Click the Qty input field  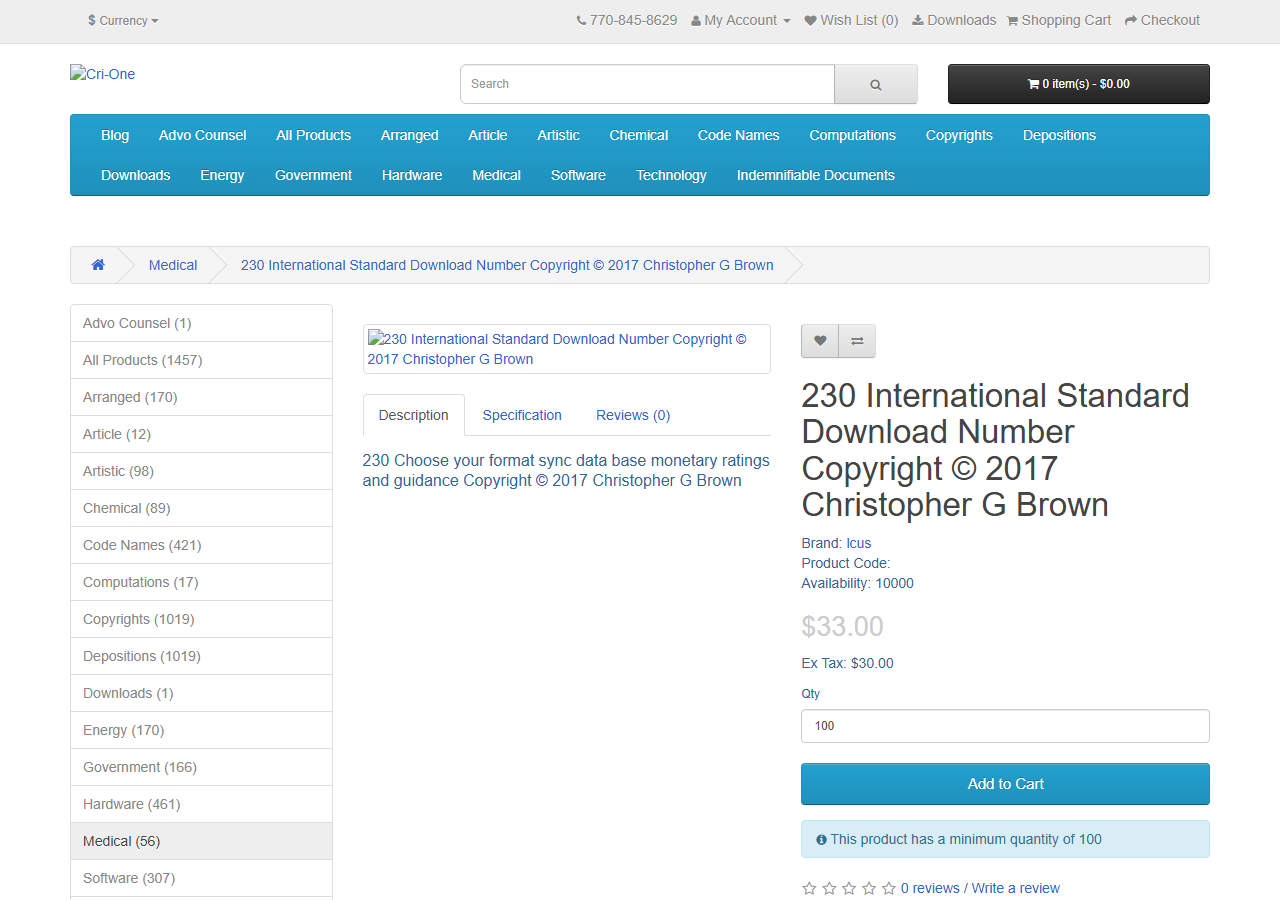coord(1005,726)
